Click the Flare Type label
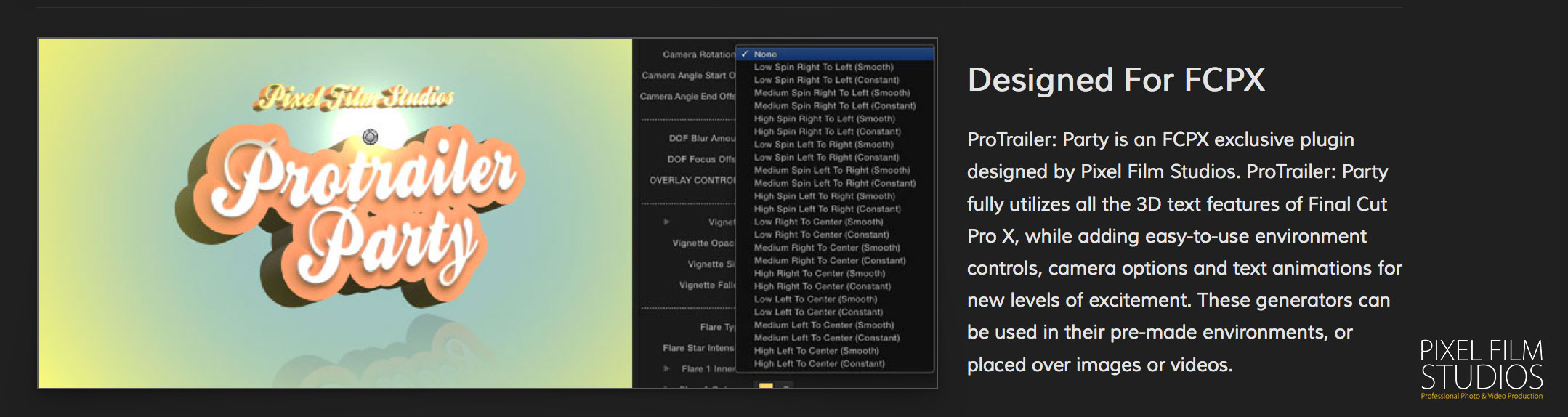Screen dimensions: 1568x417 pos(718,328)
